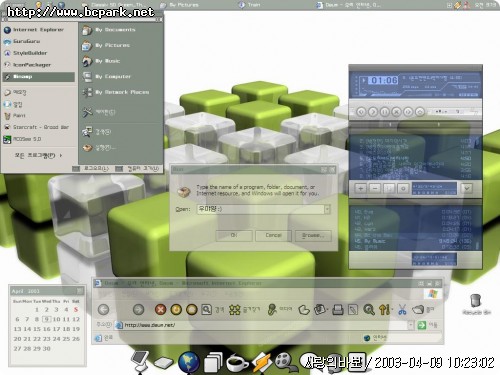500x375 pixels.
Task: Click Cancel in the Run dialog
Action: tap(273, 235)
